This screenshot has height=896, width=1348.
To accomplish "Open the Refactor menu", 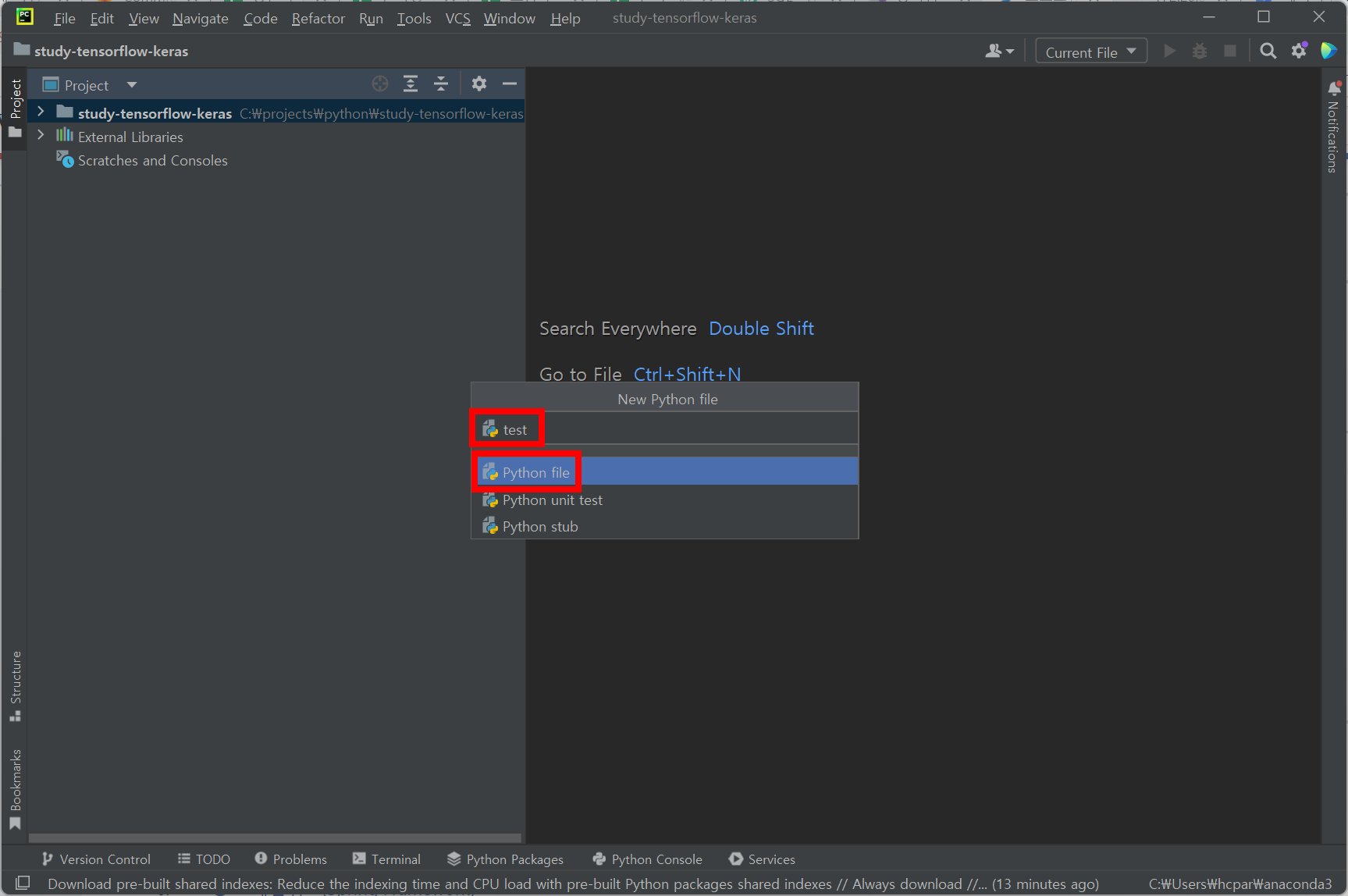I will [x=318, y=18].
